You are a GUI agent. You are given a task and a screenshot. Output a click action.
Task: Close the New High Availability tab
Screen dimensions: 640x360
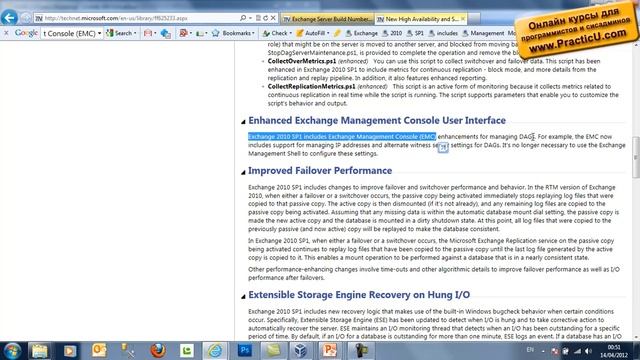(463, 19)
